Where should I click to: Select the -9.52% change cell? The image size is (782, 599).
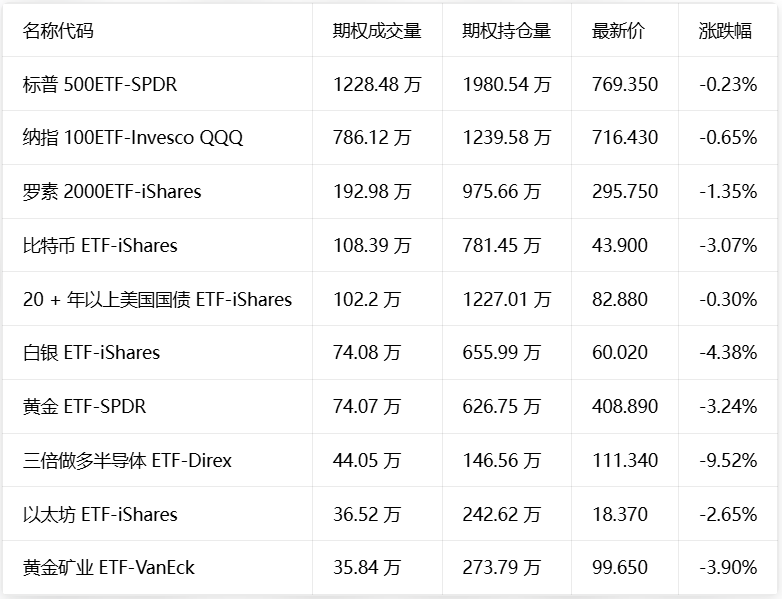728,460
